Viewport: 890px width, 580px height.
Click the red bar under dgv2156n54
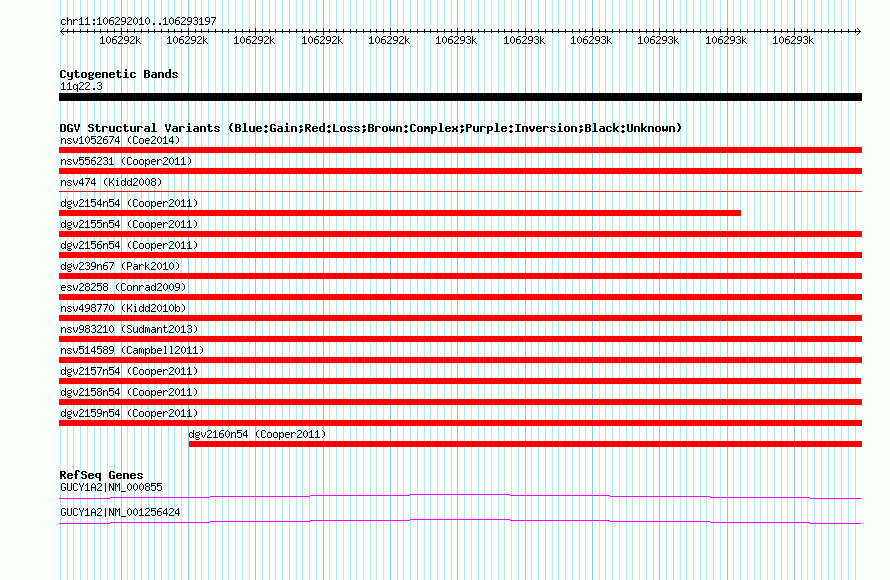[x=460, y=255]
